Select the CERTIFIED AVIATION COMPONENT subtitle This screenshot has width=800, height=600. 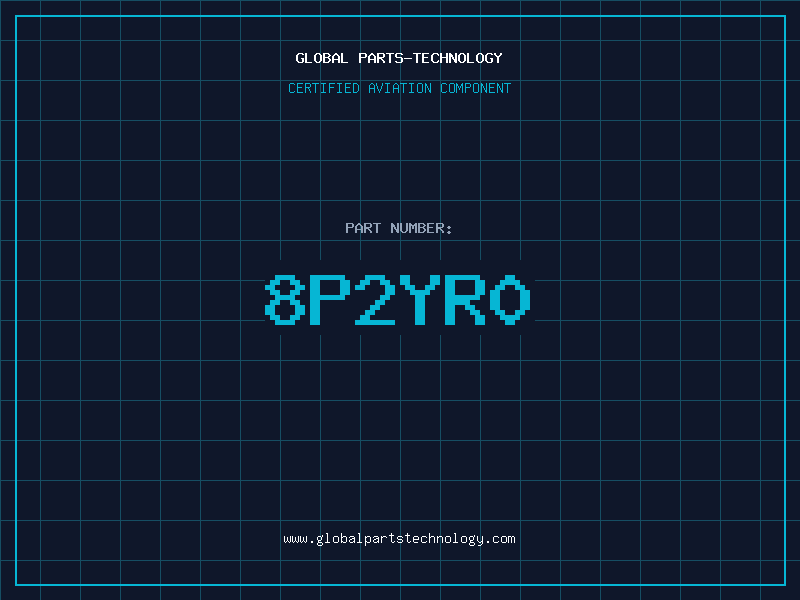[x=399, y=88]
